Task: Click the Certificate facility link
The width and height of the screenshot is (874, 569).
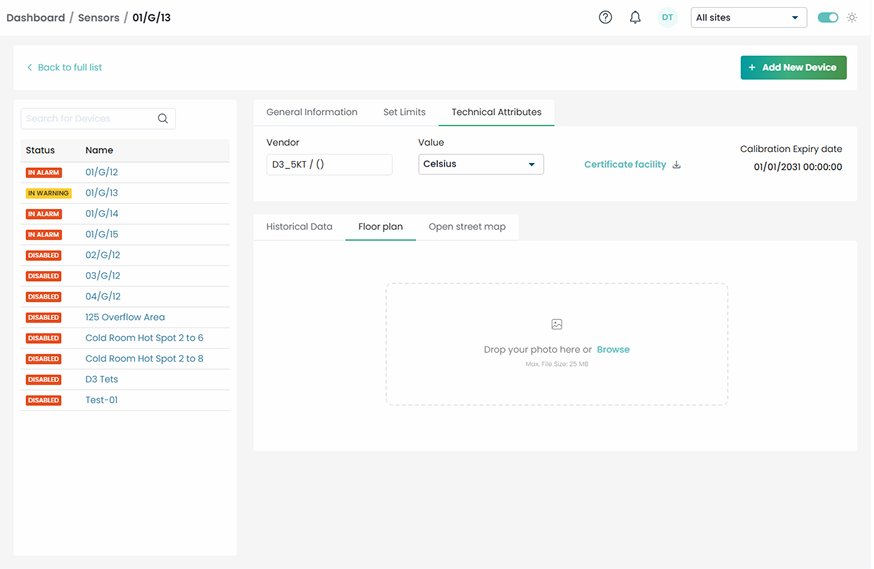Action: click(x=625, y=164)
